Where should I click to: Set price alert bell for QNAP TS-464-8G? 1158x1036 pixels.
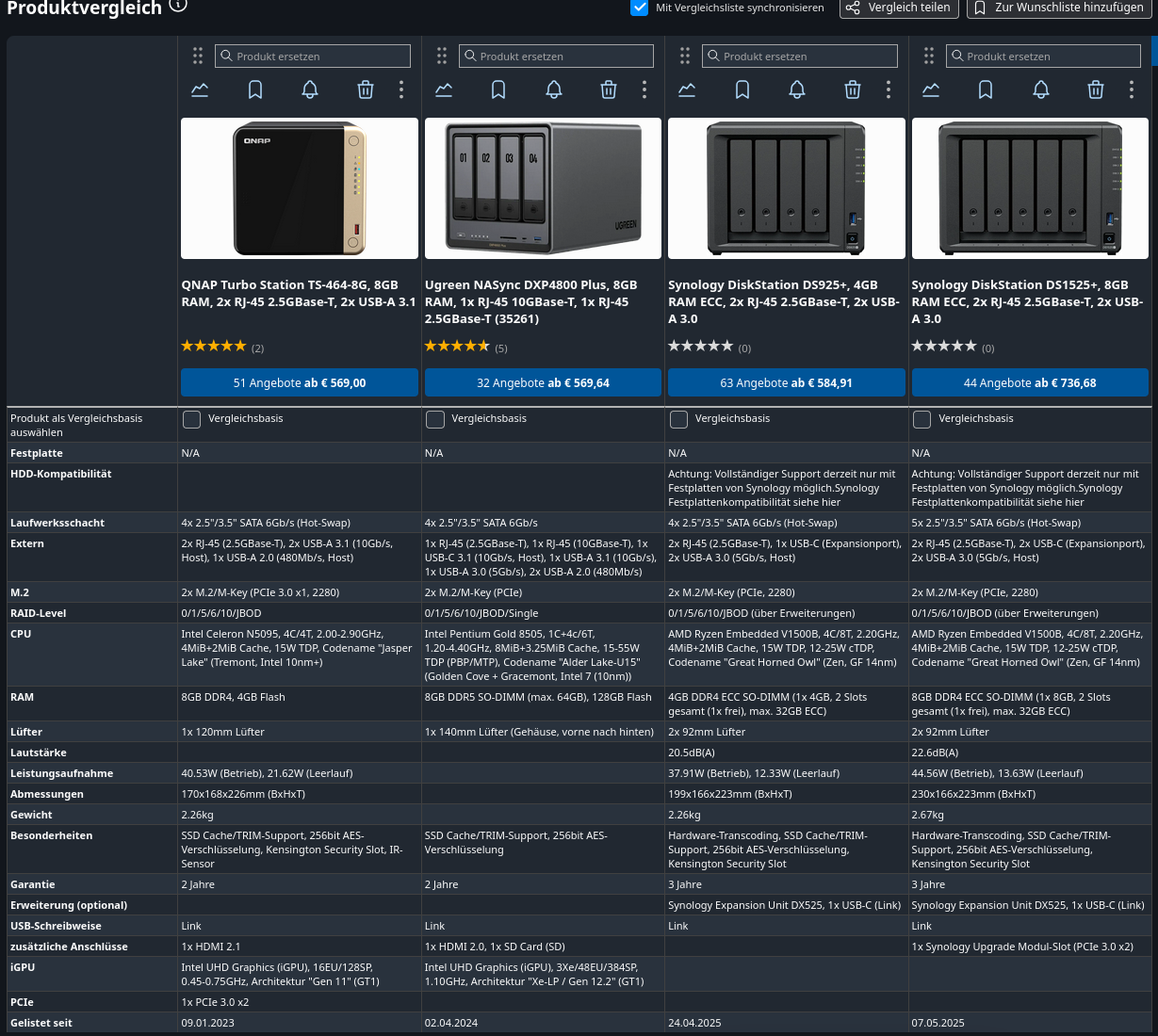(310, 89)
